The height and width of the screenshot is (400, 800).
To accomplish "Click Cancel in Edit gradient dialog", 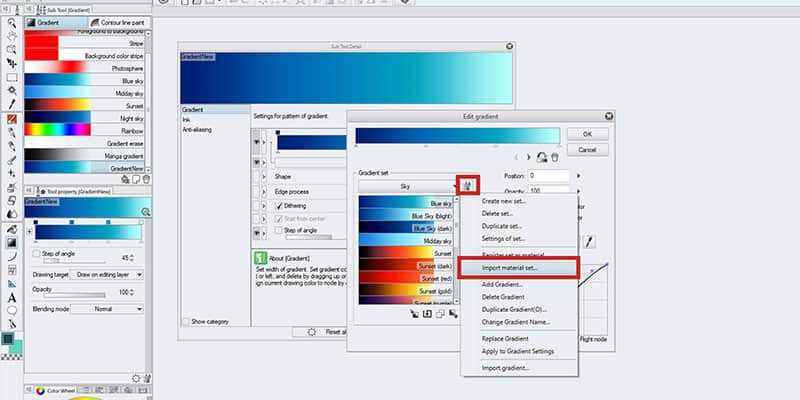I will click(x=587, y=150).
